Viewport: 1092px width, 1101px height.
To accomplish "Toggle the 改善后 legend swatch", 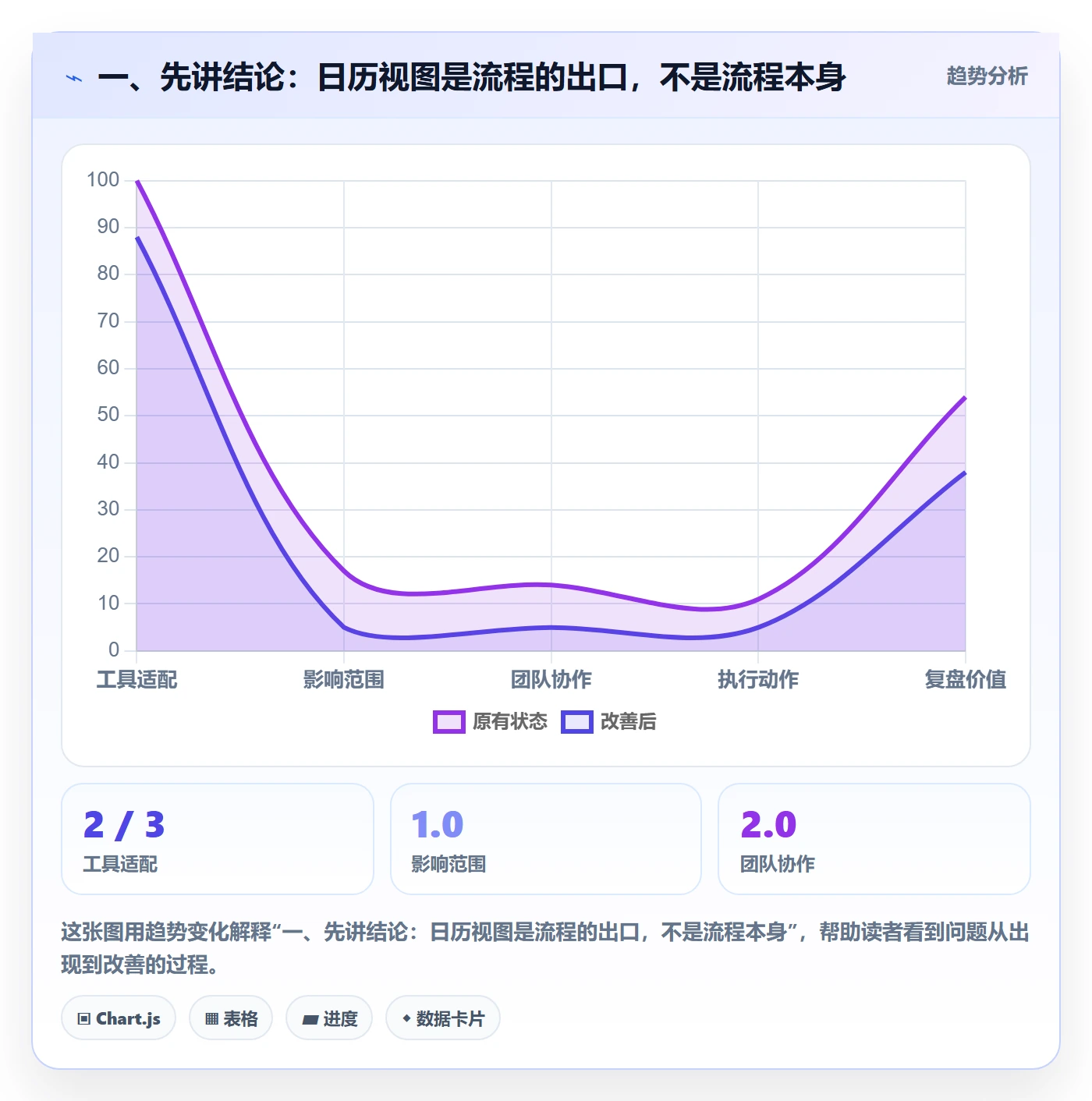I will coord(577,722).
